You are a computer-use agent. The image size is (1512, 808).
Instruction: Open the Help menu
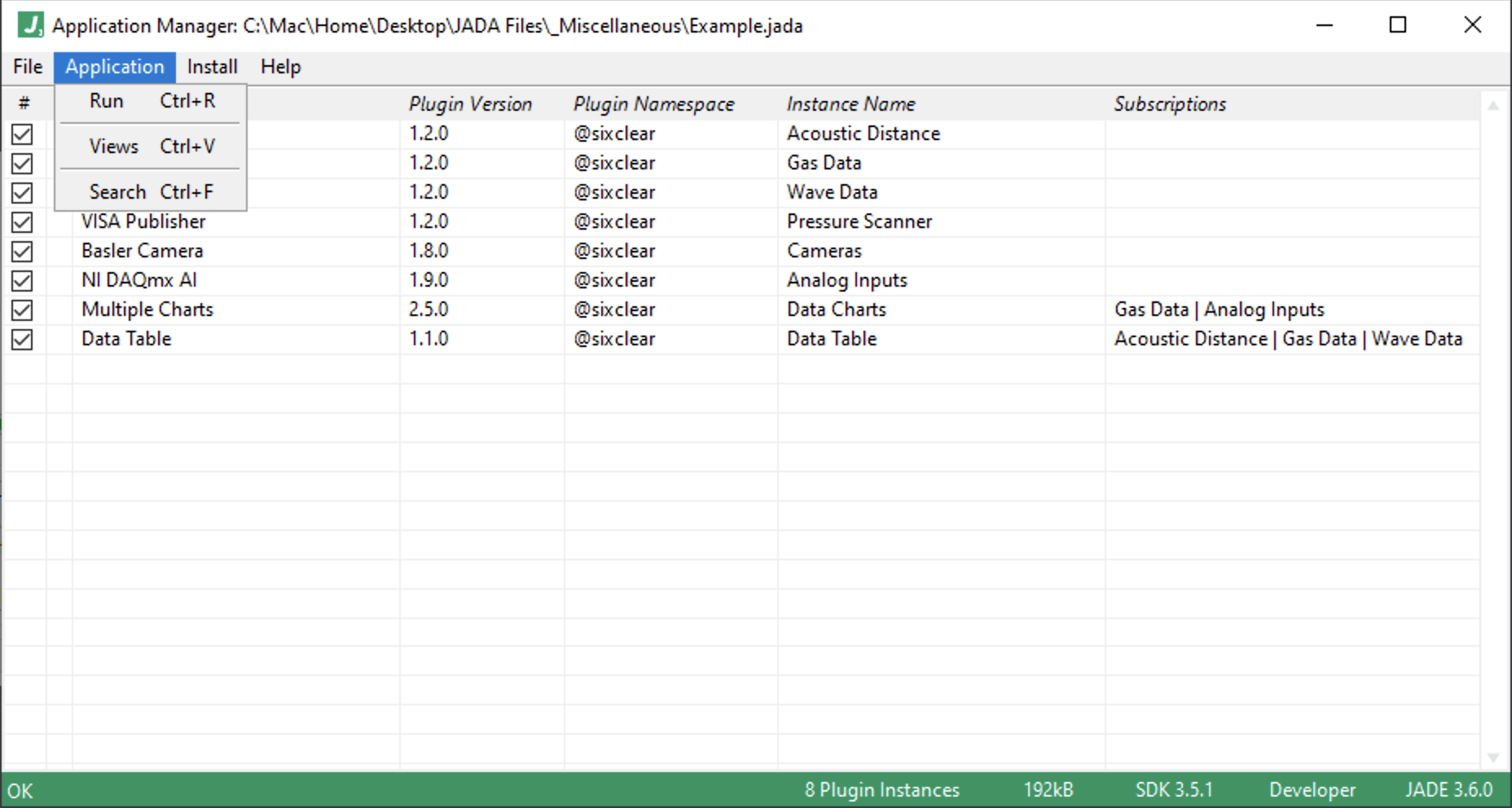pyautogui.click(x=281, y=67)
